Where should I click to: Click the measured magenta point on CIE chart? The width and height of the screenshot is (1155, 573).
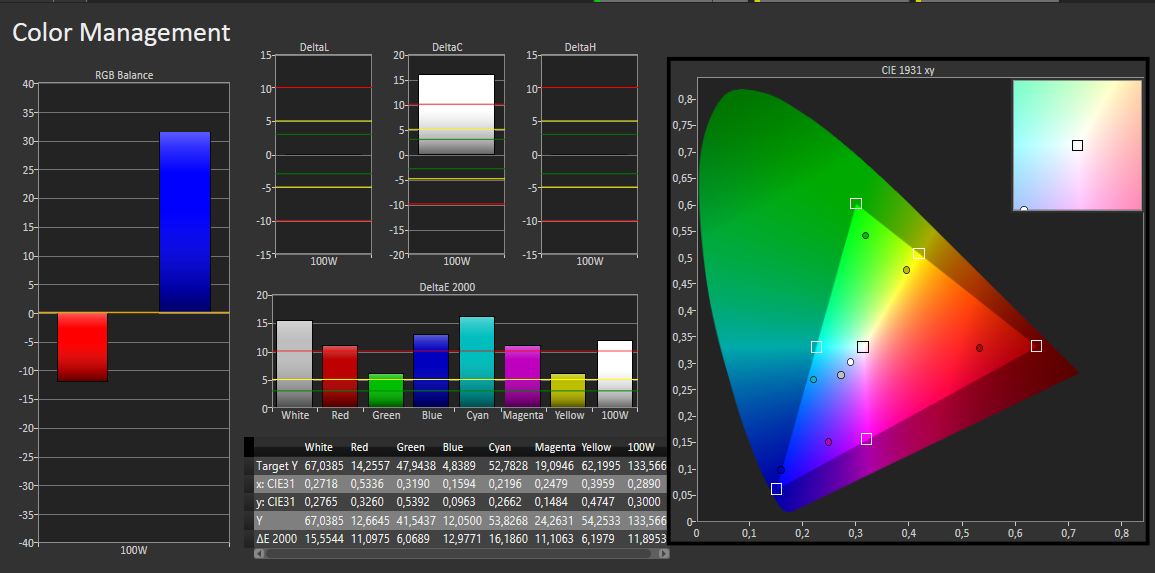(x=829, y=442)
